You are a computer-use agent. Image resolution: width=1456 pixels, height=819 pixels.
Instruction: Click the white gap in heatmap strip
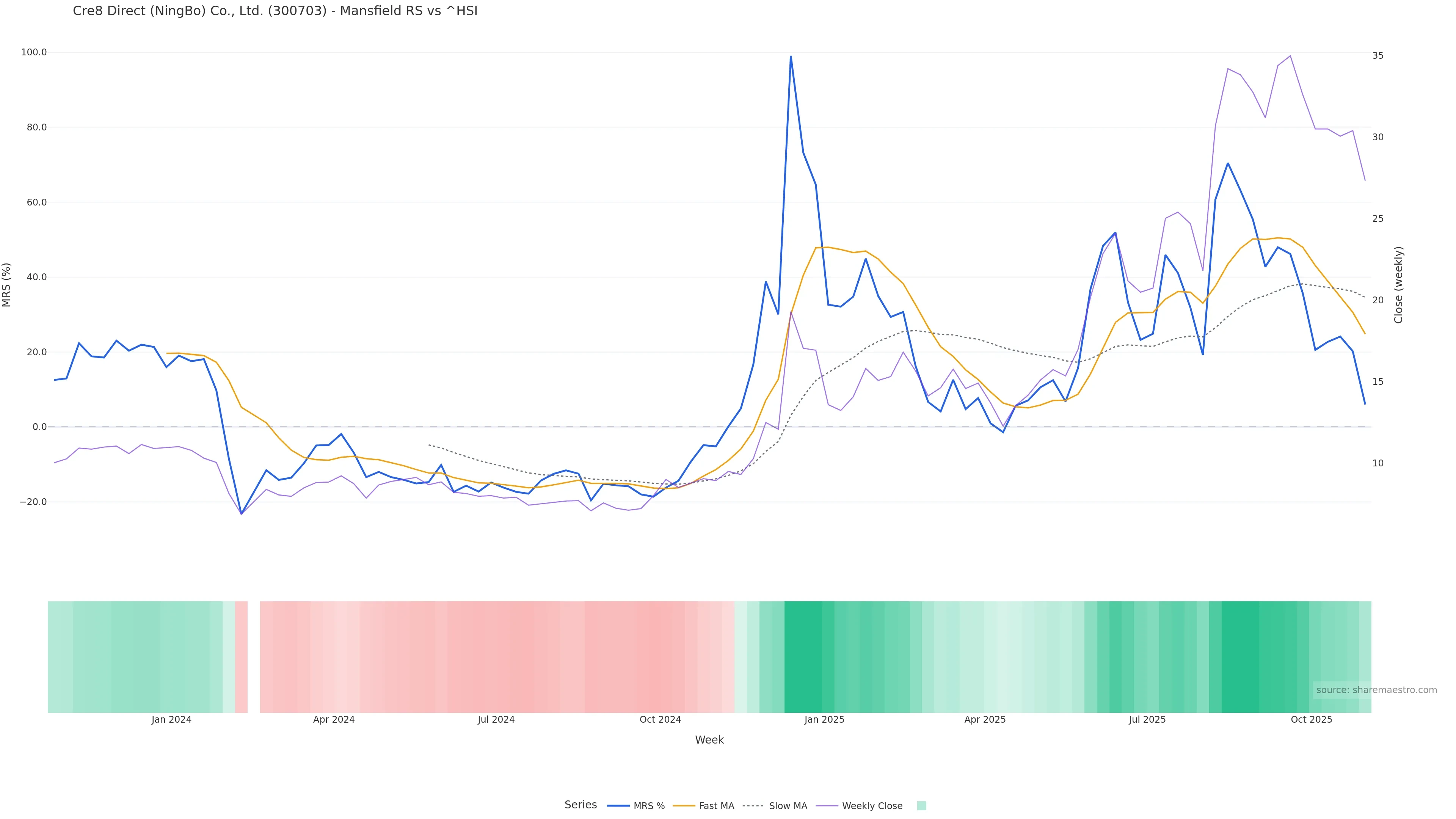click(254, 657)
